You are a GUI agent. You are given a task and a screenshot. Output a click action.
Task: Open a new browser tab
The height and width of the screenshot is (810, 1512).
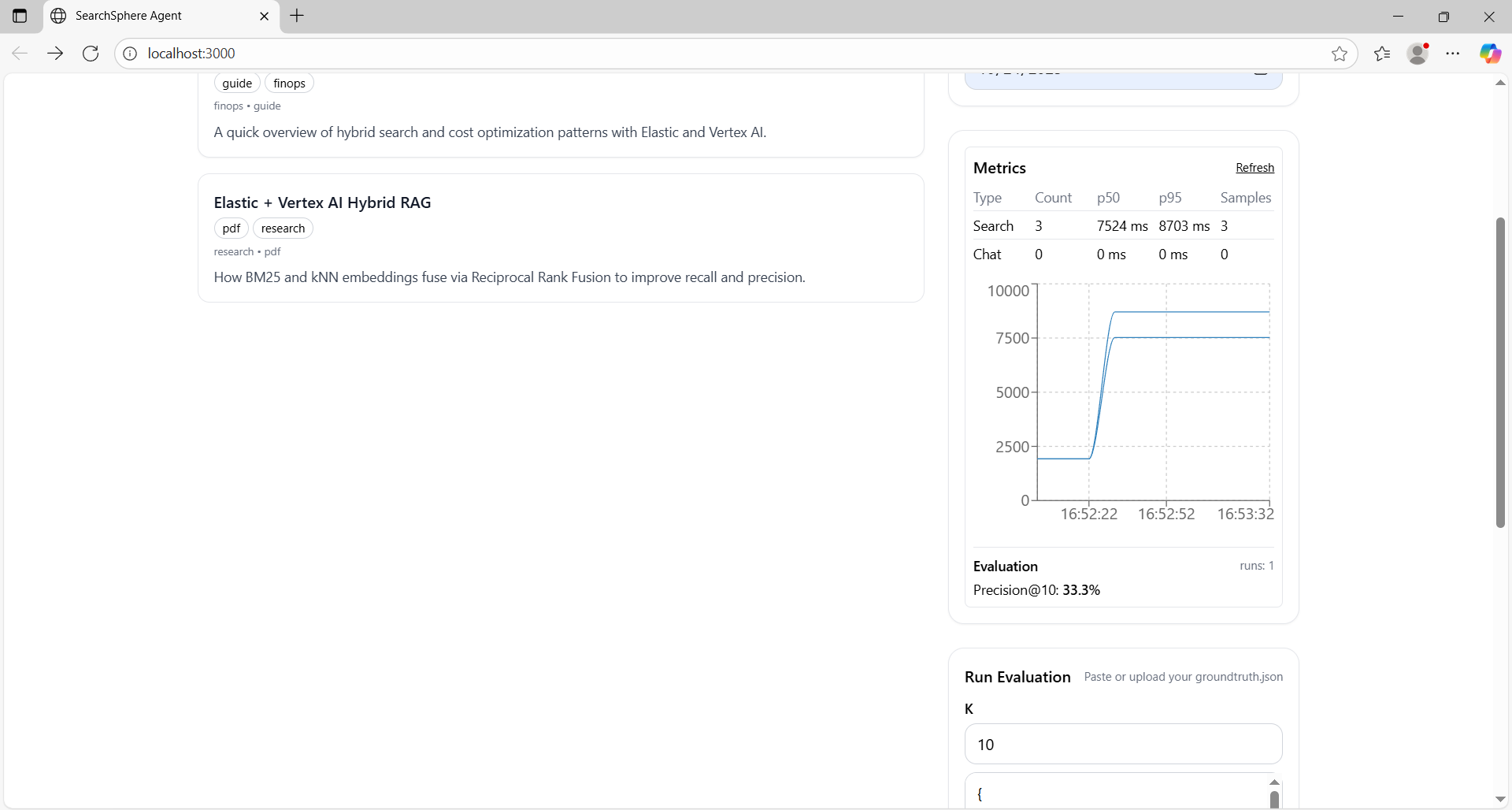297,16
